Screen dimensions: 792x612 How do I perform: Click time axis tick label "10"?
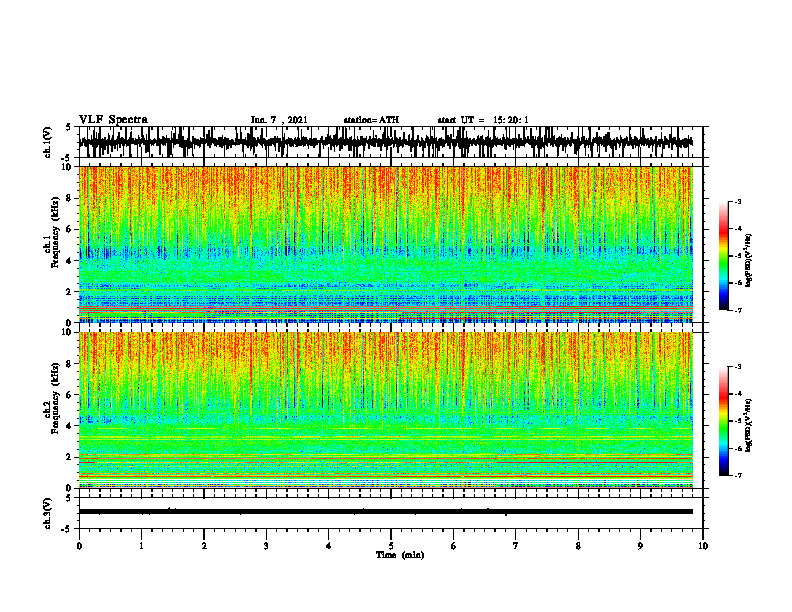point(703,546)
